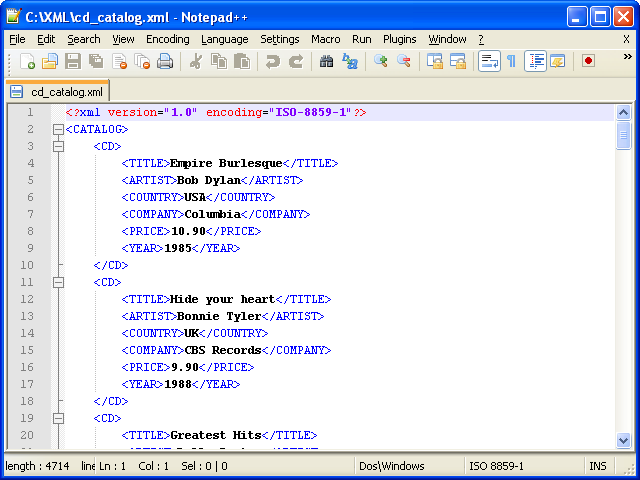Click the 'length : 4714' status entry
Screen dimensions: 640x480
[37, 466]
